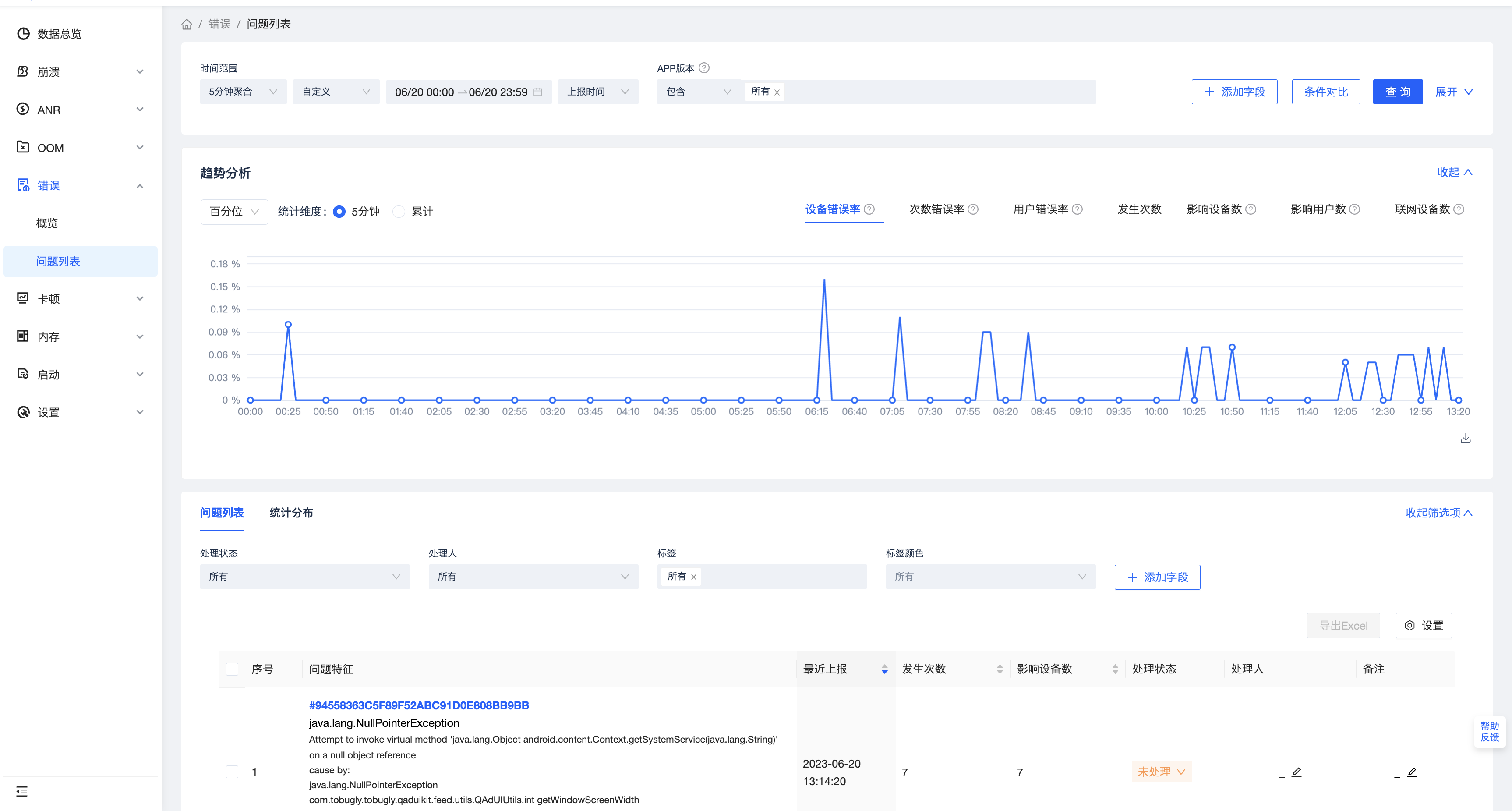The height and width of the screenshot is (811, 1512).
Task: Click the OOM sidebar icon
Action: [23, 147]
